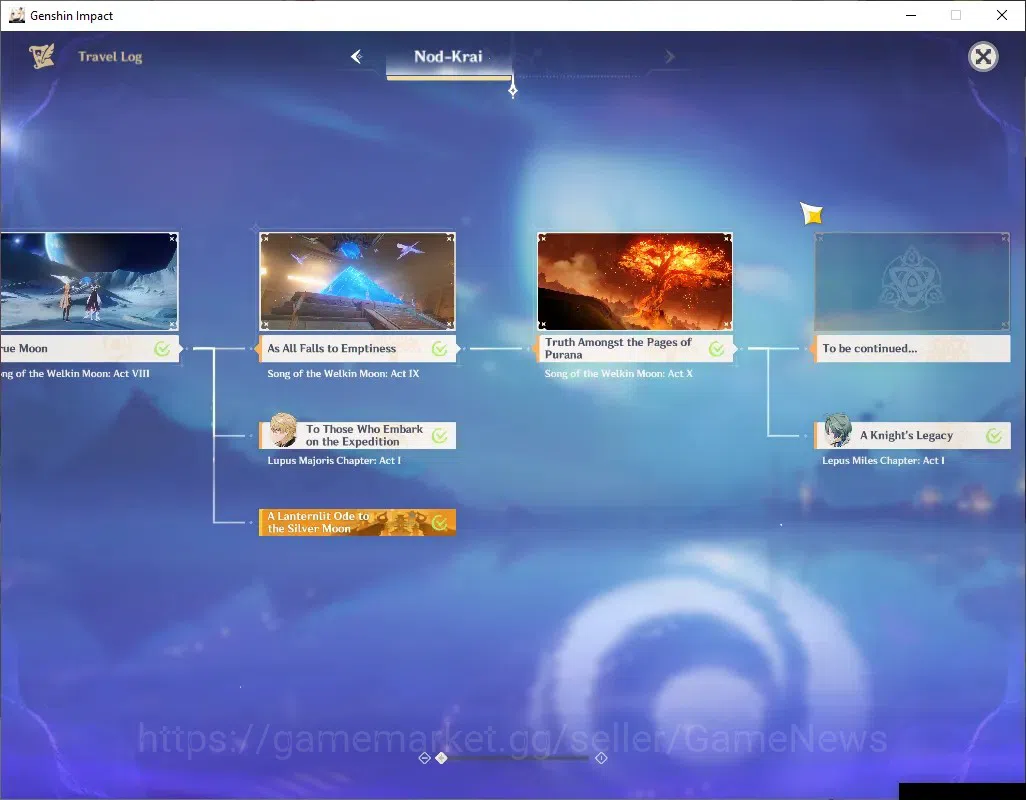1026x800 pixels.
Task: Select the To be continued... entry
Action: (x=912, y=349)
